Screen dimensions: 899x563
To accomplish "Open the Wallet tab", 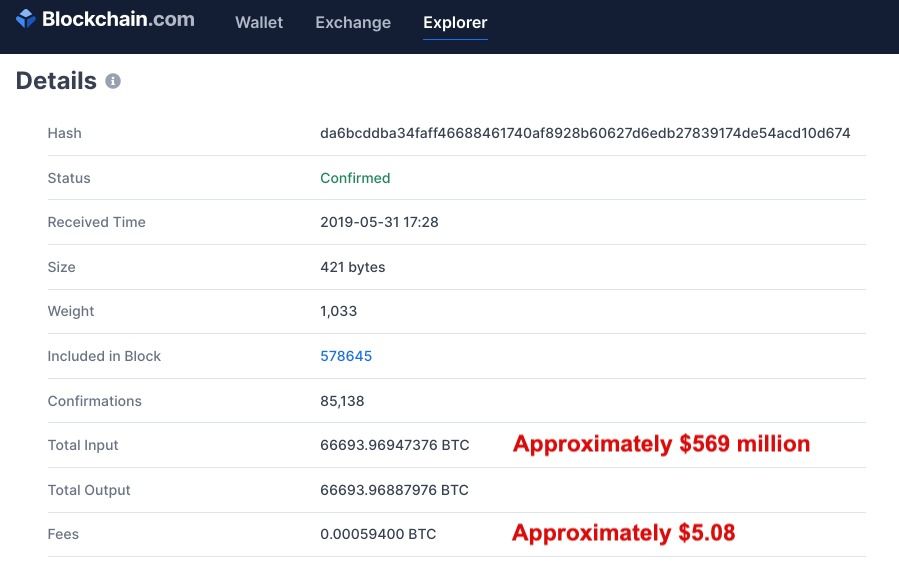I will pyautogui.click(x=259, y=22).
